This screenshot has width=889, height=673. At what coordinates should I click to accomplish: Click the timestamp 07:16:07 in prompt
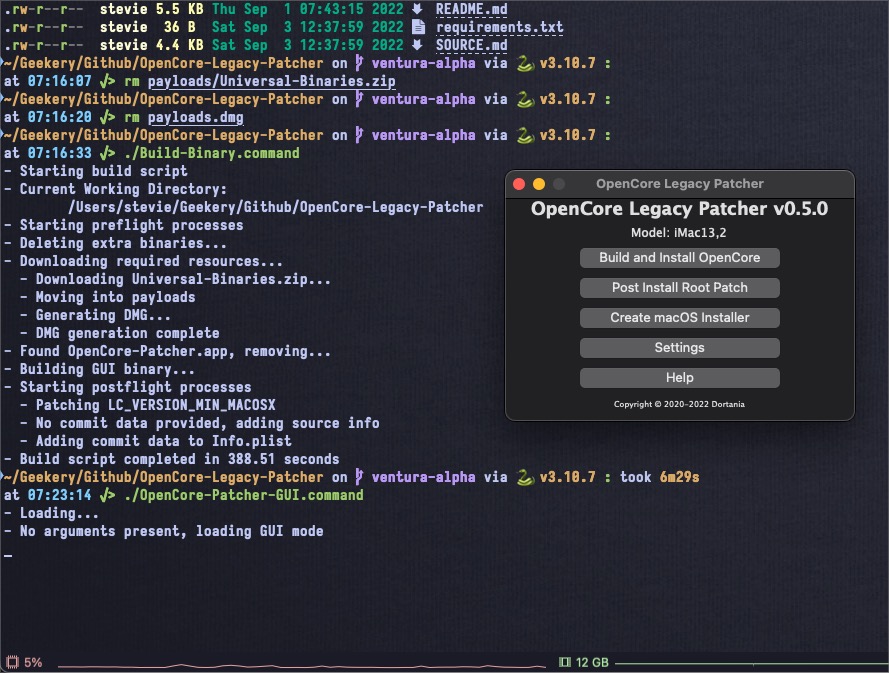click(60, 81)
